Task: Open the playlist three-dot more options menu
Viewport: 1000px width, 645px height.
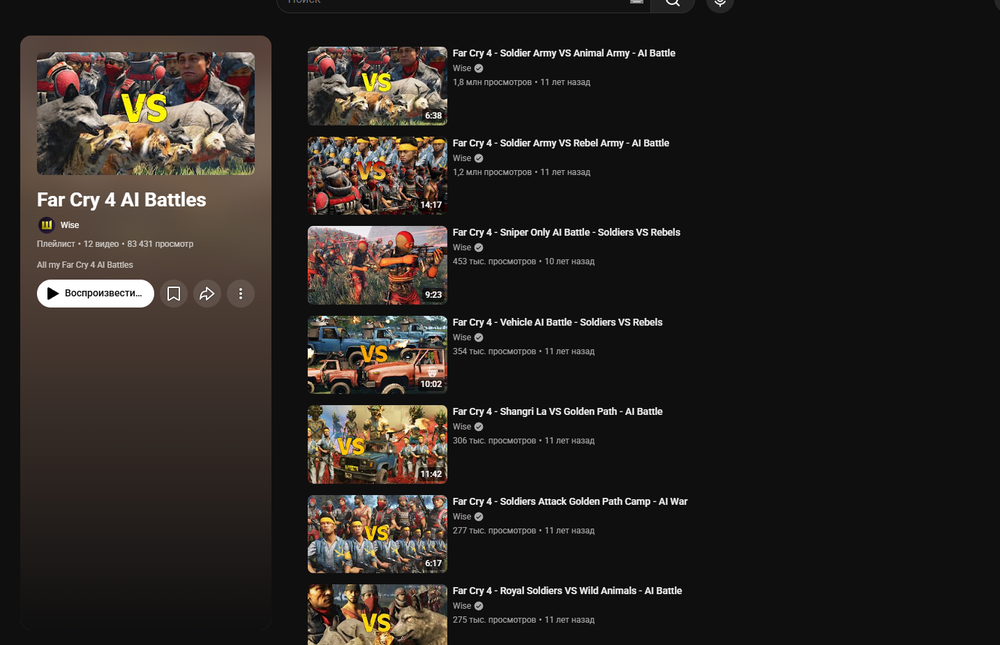Action: [x=240, y=293]
